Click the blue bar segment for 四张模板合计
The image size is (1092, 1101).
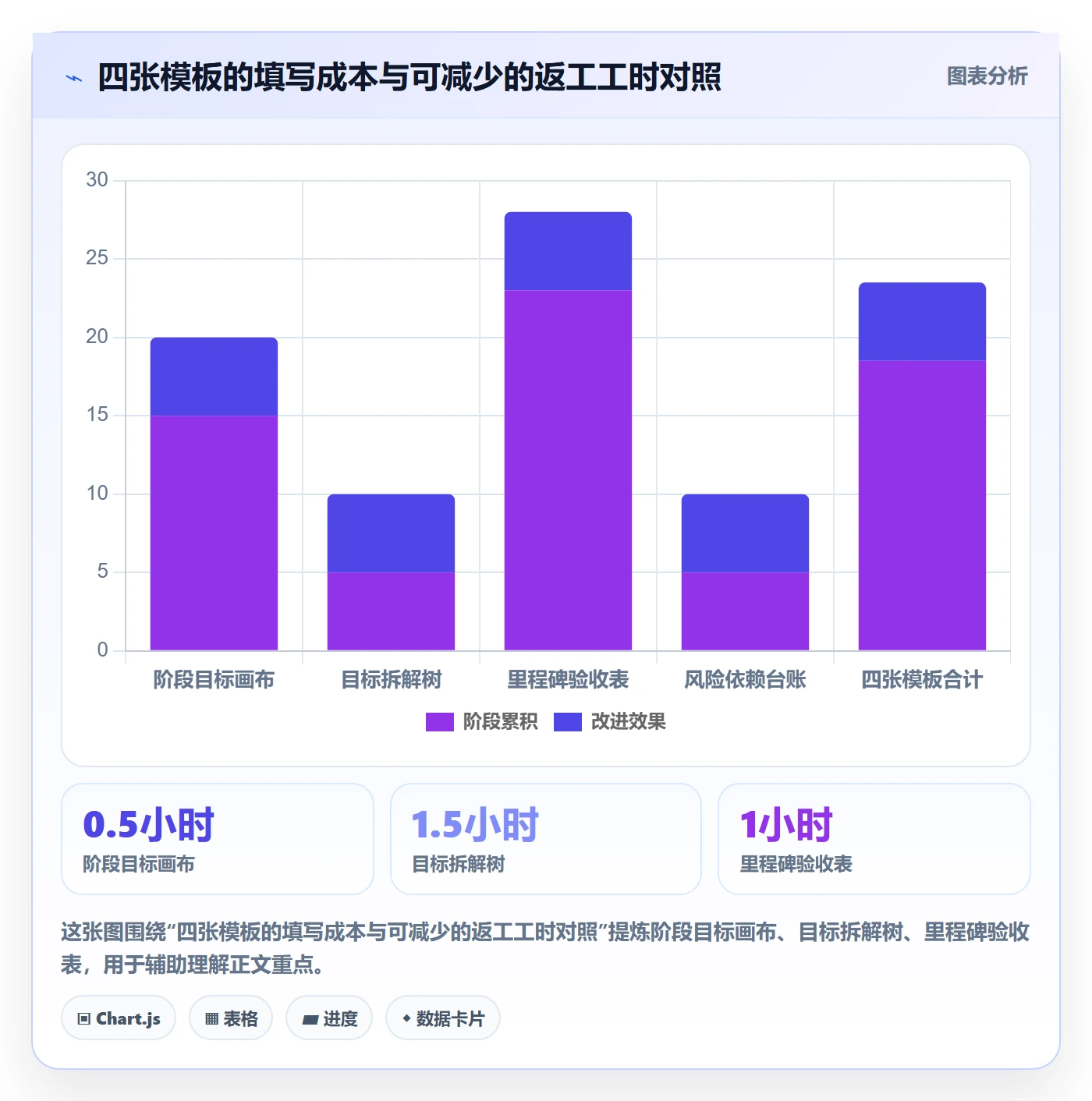[922, 321]
